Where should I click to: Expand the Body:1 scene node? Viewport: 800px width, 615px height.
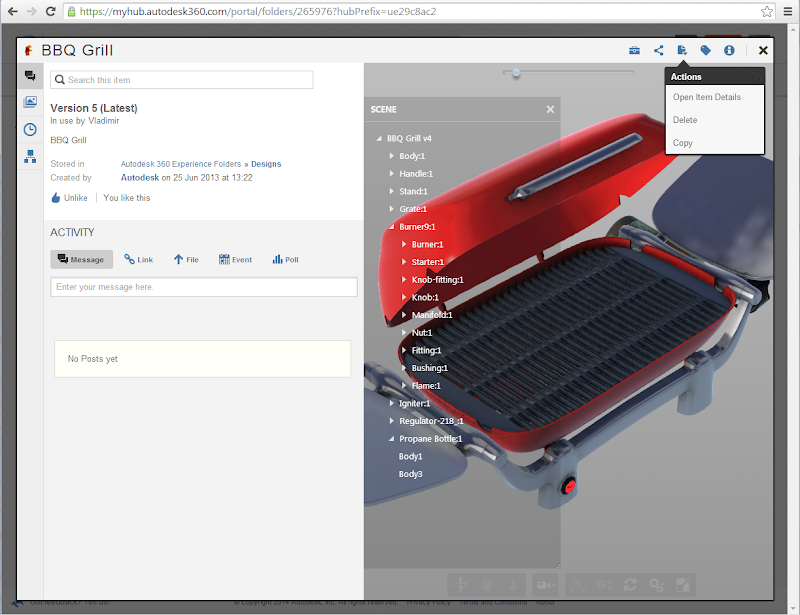(392, 155)
